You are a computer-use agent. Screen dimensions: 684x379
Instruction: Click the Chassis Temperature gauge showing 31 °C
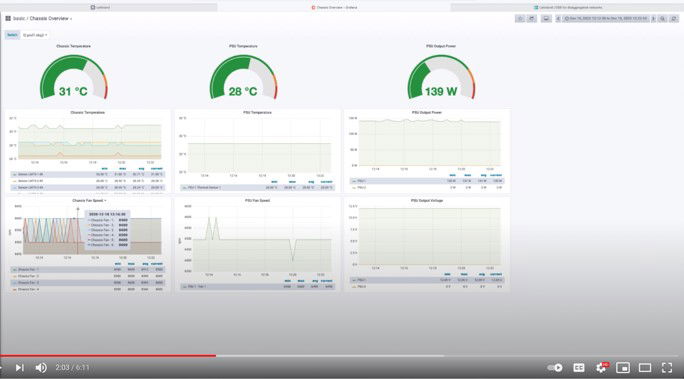73,77
